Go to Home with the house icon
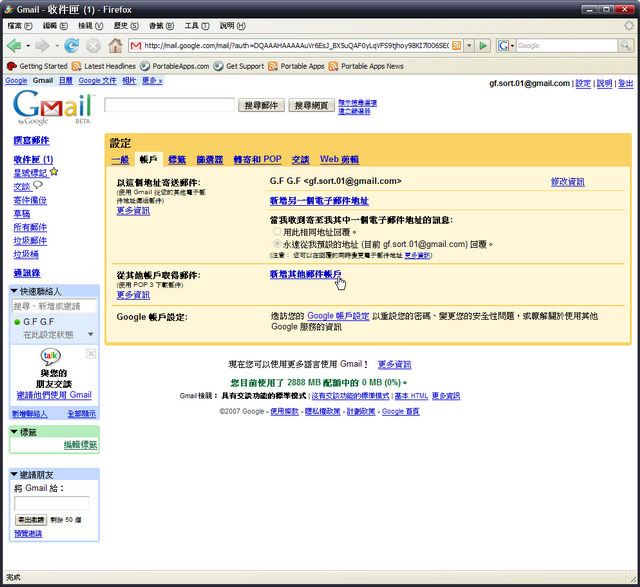The height and width of the screenshot is (587, 640). [x=115, y=45]
